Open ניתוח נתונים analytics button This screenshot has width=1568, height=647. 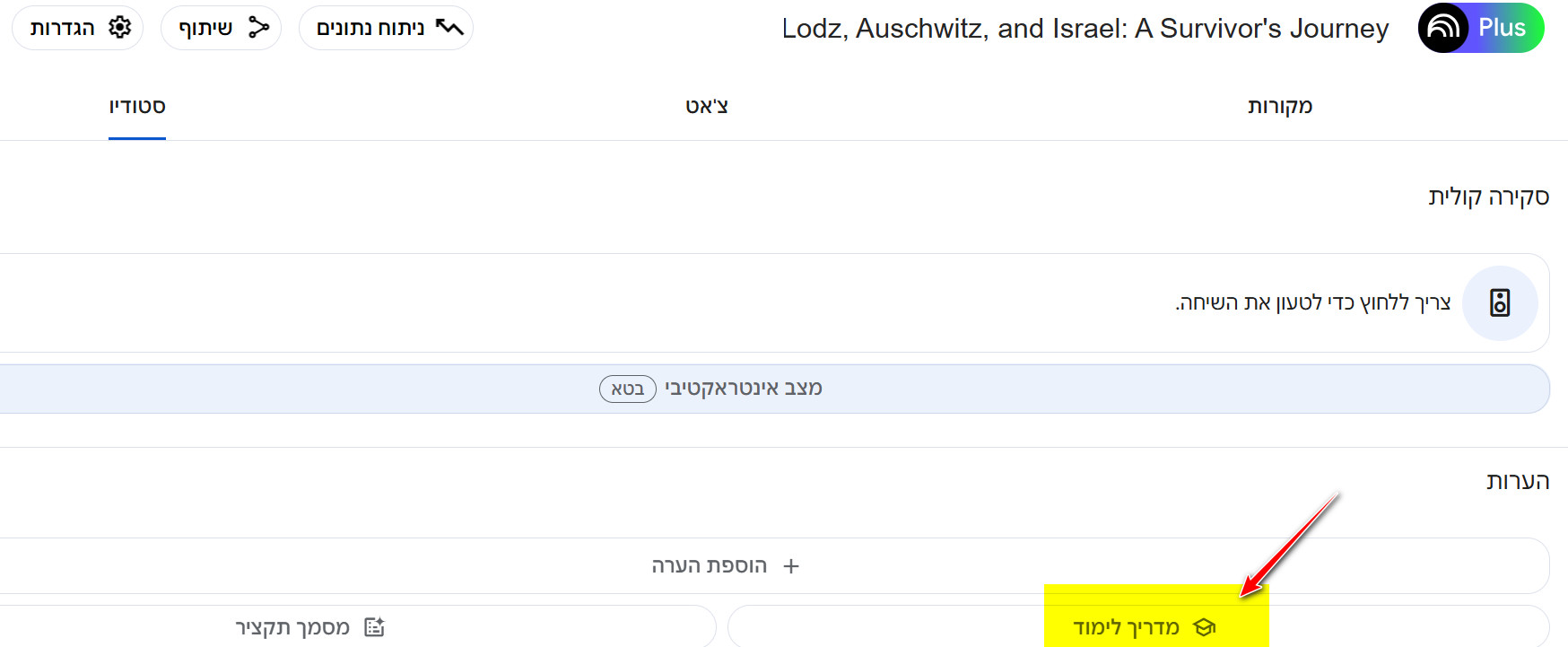(386, 28)
